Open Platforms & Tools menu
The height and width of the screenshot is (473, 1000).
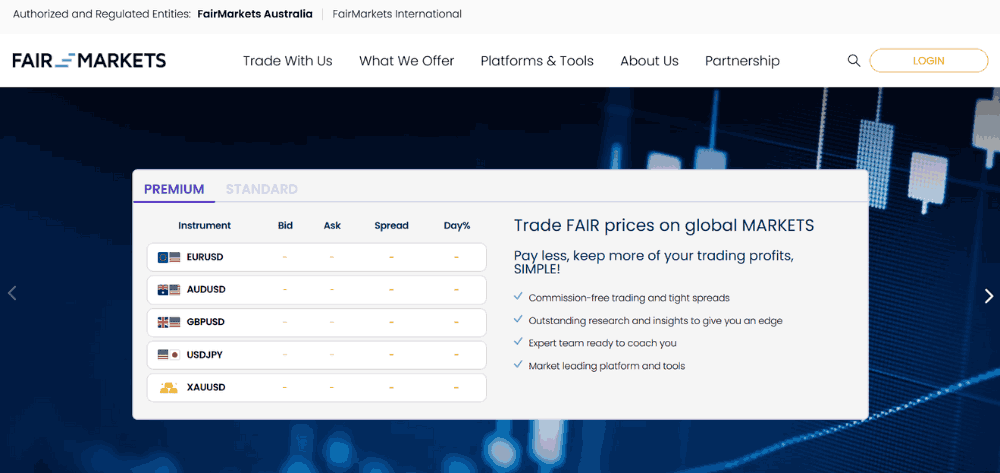click(537, 61)
